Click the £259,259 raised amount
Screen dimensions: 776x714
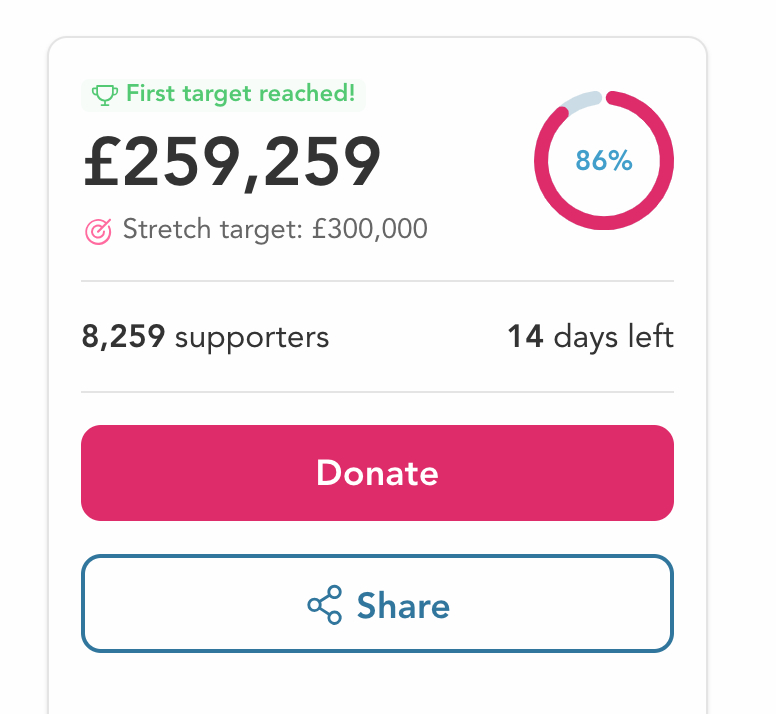[232, 164]
